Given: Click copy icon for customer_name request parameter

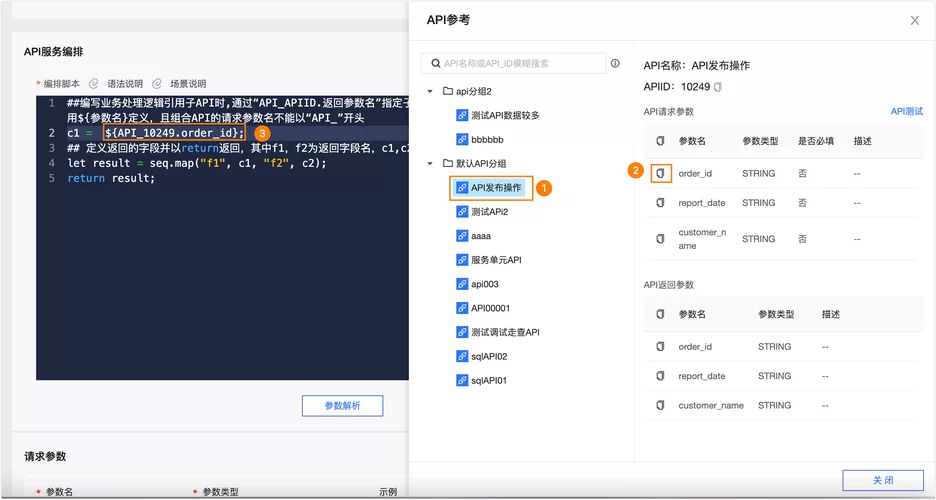Looking at the screenshot, I should click(660, 239).
